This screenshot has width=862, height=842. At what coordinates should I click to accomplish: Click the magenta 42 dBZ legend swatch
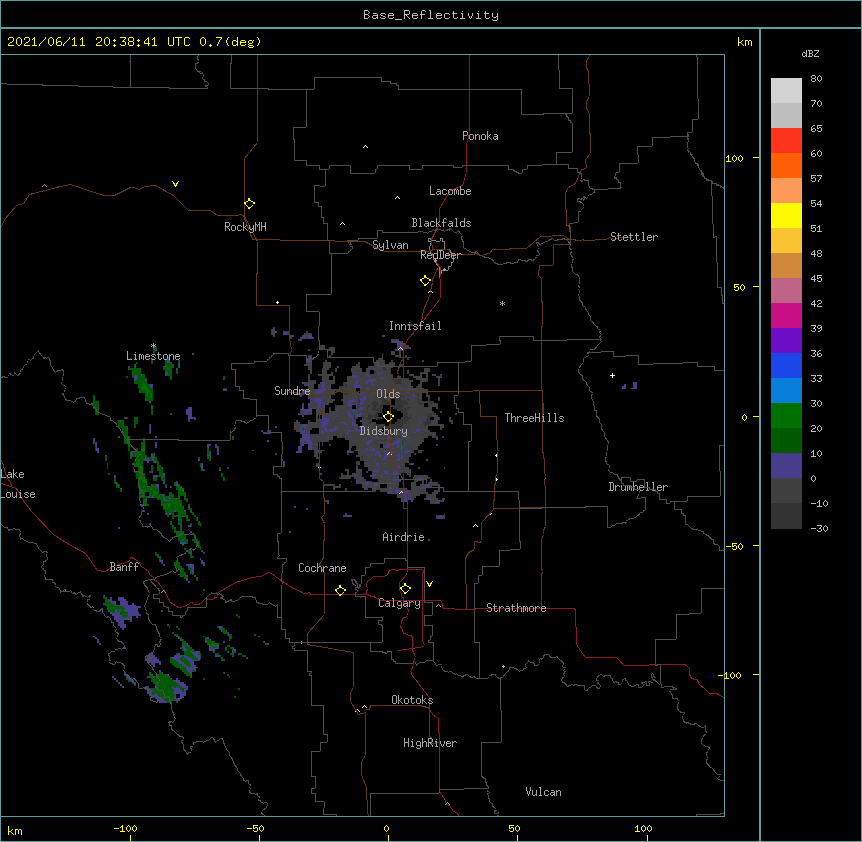(786, 315)
